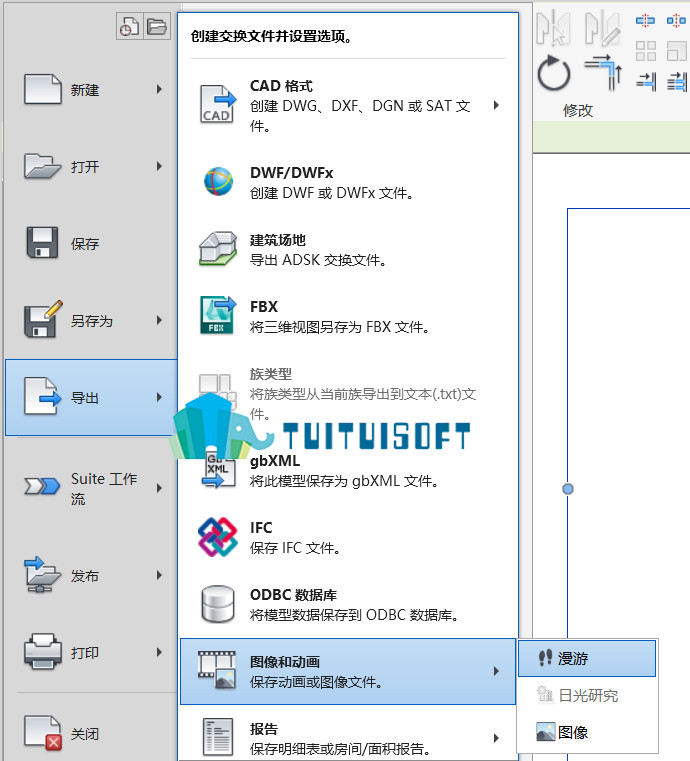Image resolution: width=690 pixels, height=761 pixels.
Task: Click the New file page icon
Action: pyautogui.click(x=43, y=89)
